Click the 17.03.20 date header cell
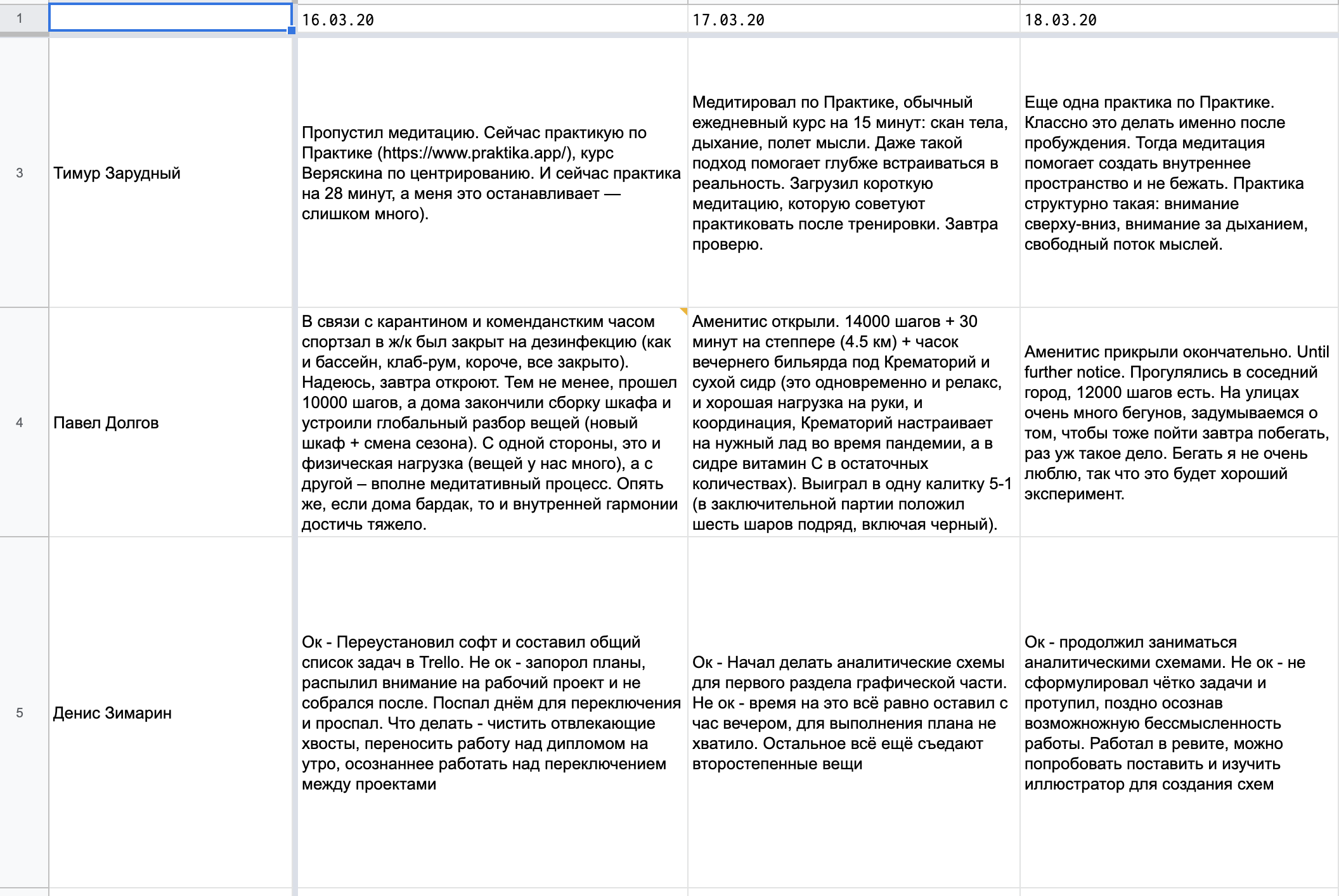Image resolution: width=1339 pixels, height=896 pixels. [x=854, y=19]
